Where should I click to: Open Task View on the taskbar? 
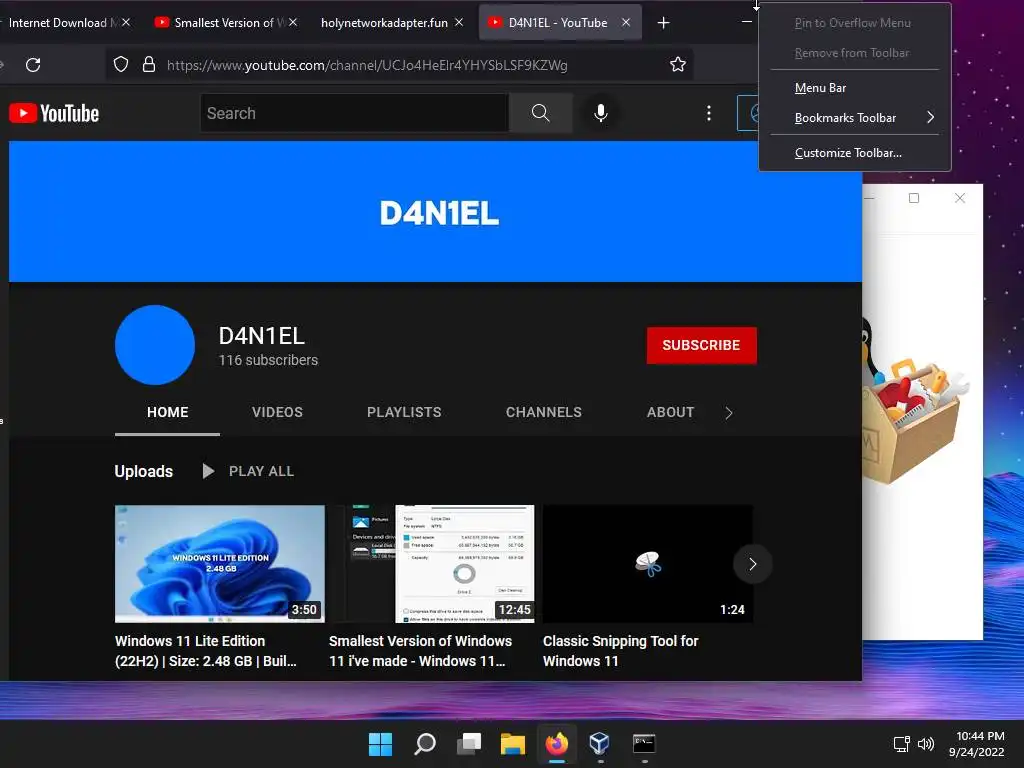pos(469,743)
